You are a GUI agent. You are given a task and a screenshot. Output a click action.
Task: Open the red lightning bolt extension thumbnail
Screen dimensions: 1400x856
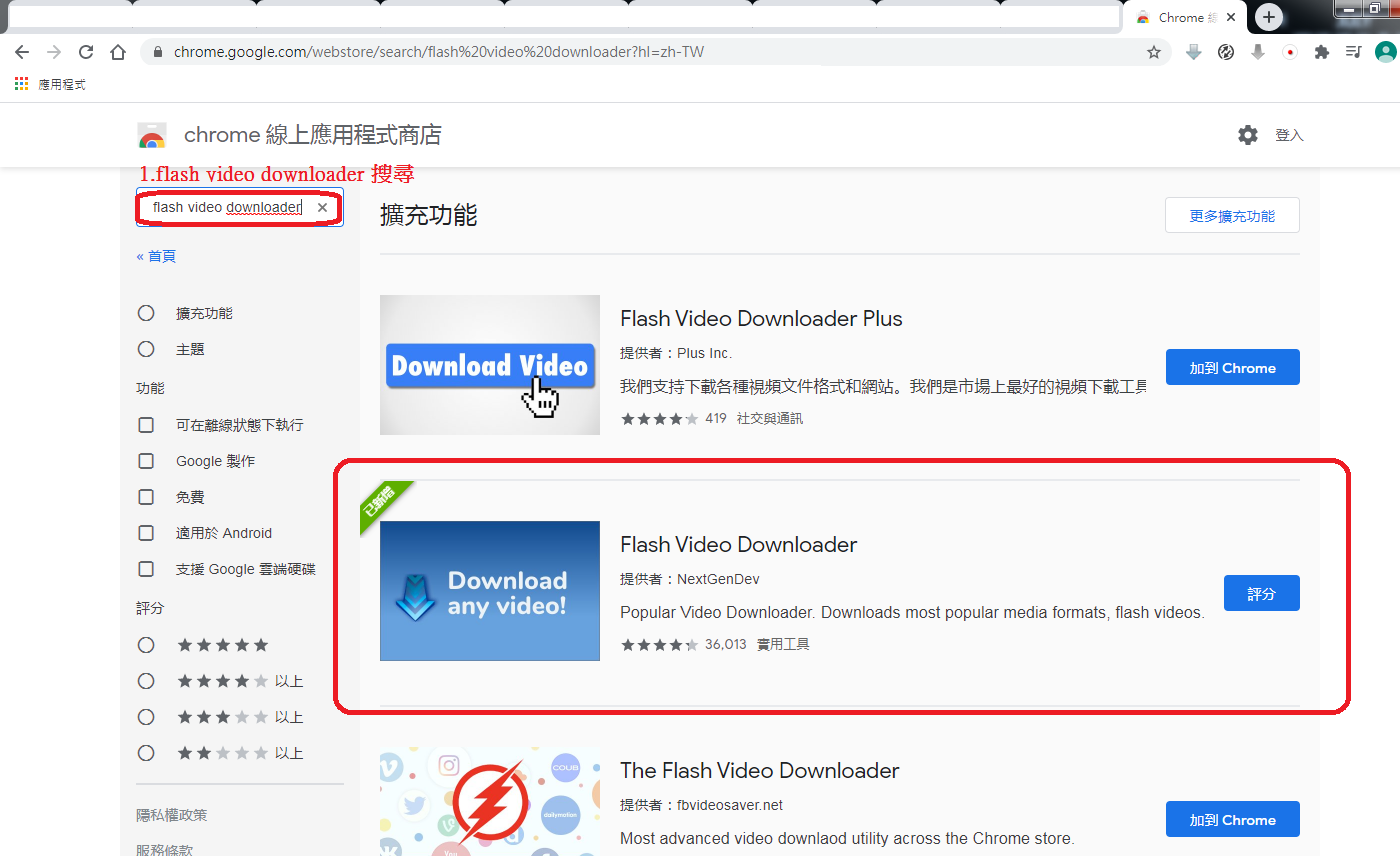pos(490,802)
